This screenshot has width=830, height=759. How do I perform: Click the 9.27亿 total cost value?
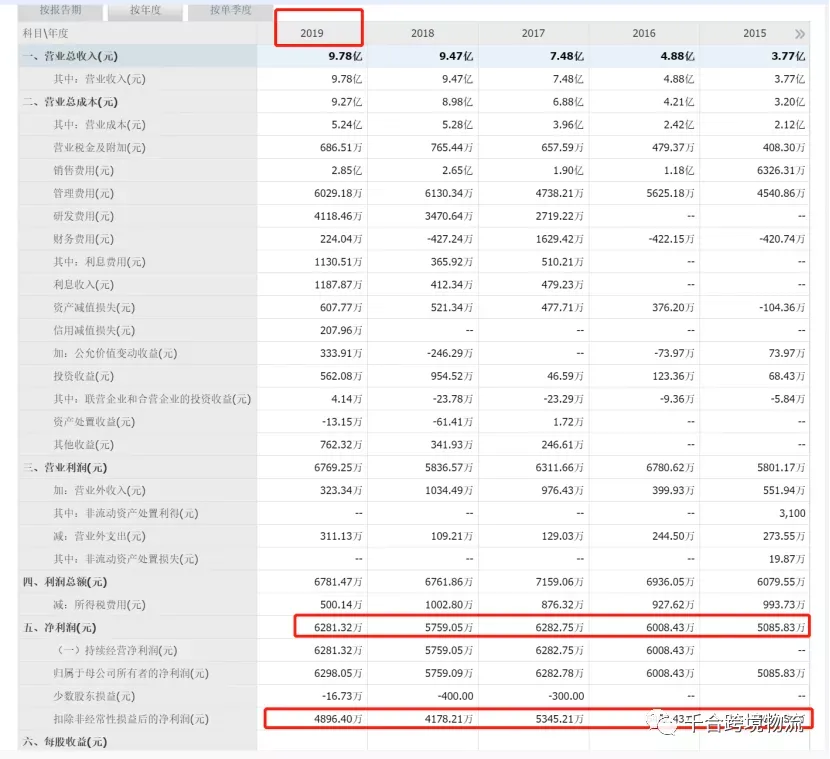pyautogui.click(x=347, y=102)
